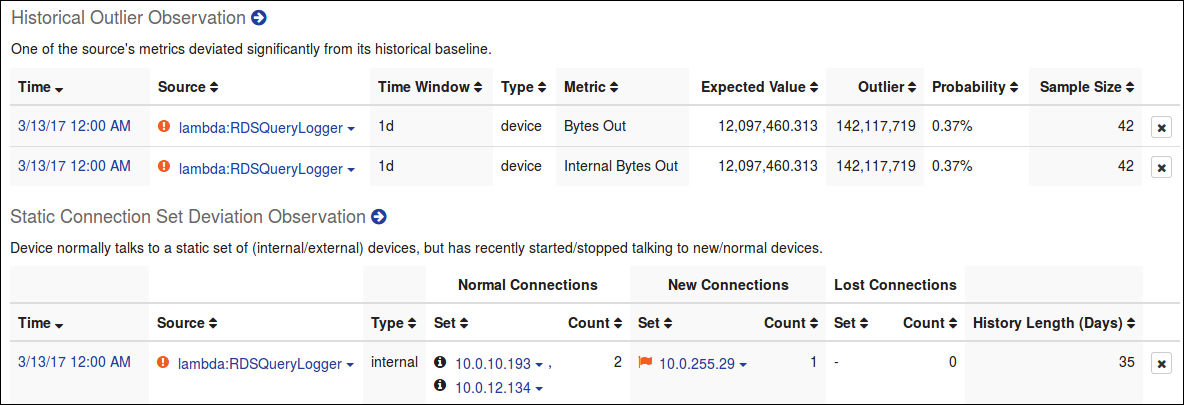Dismiss the Bytes Out outlier row
The image size is (1184, 405).
pyautogui.click(x=1161, y=127)
